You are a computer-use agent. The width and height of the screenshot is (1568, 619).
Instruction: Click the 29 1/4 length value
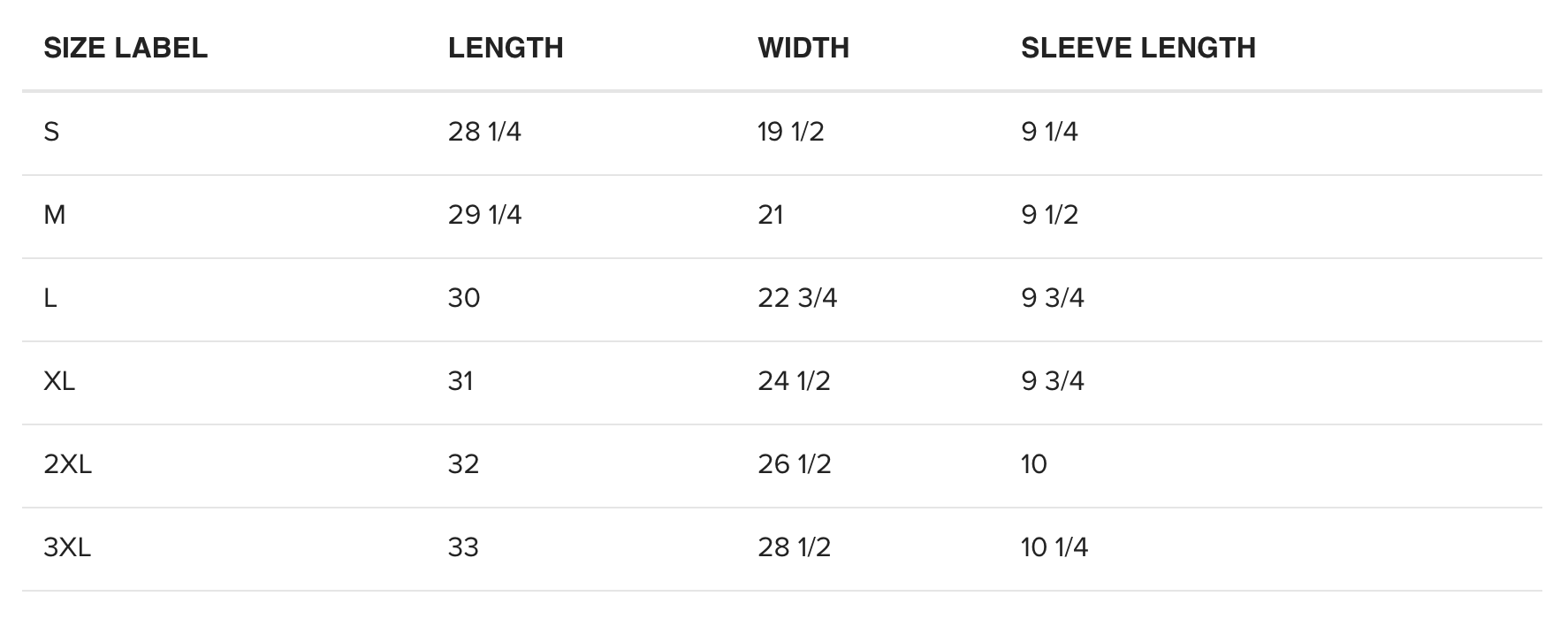tap(484, 215)
